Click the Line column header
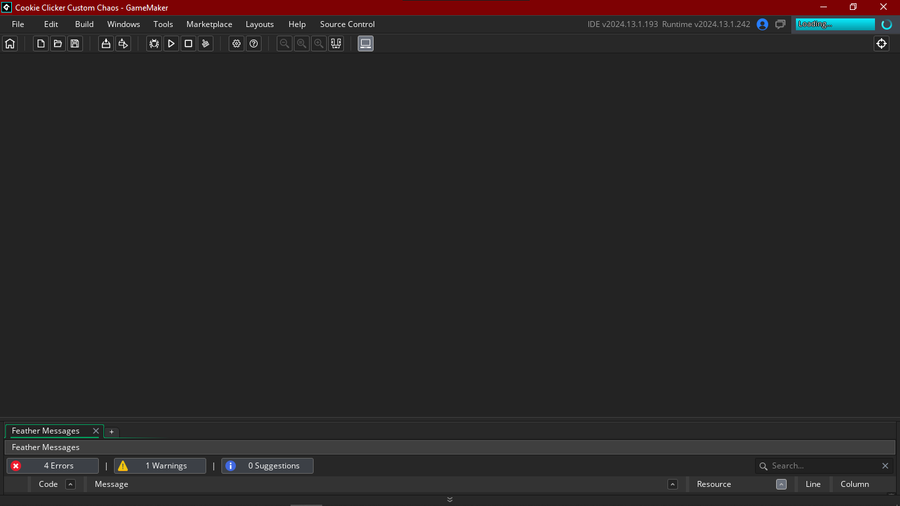 point(813,484)
